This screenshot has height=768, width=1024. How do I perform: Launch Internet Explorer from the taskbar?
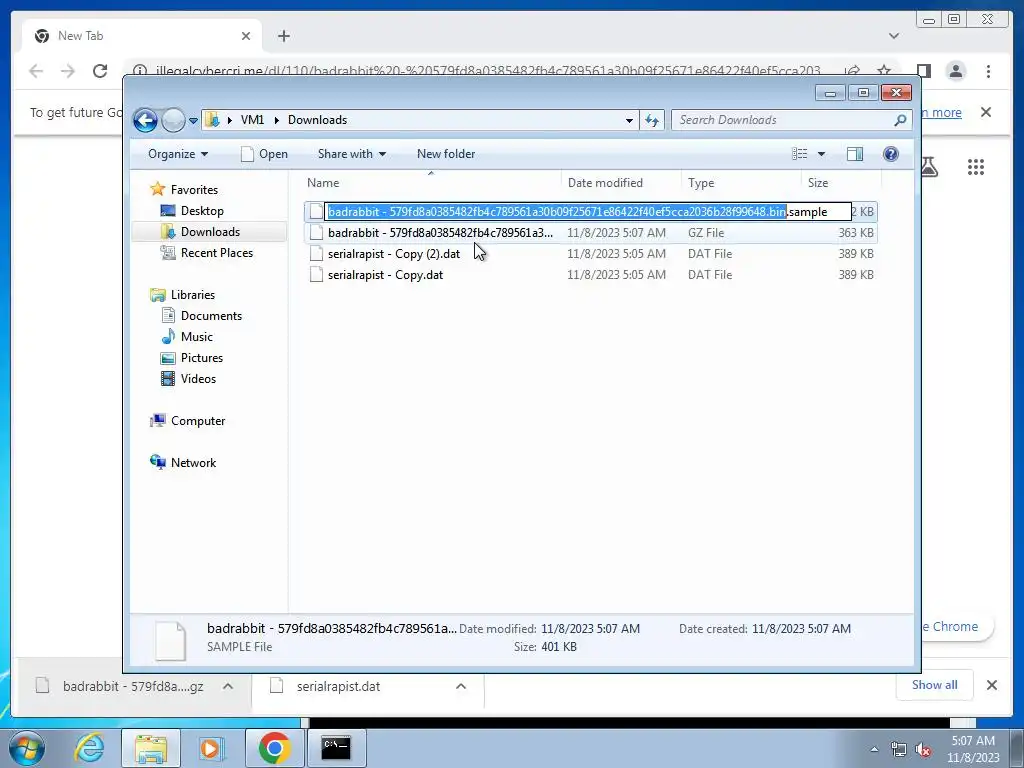click(x=89, y=748)
